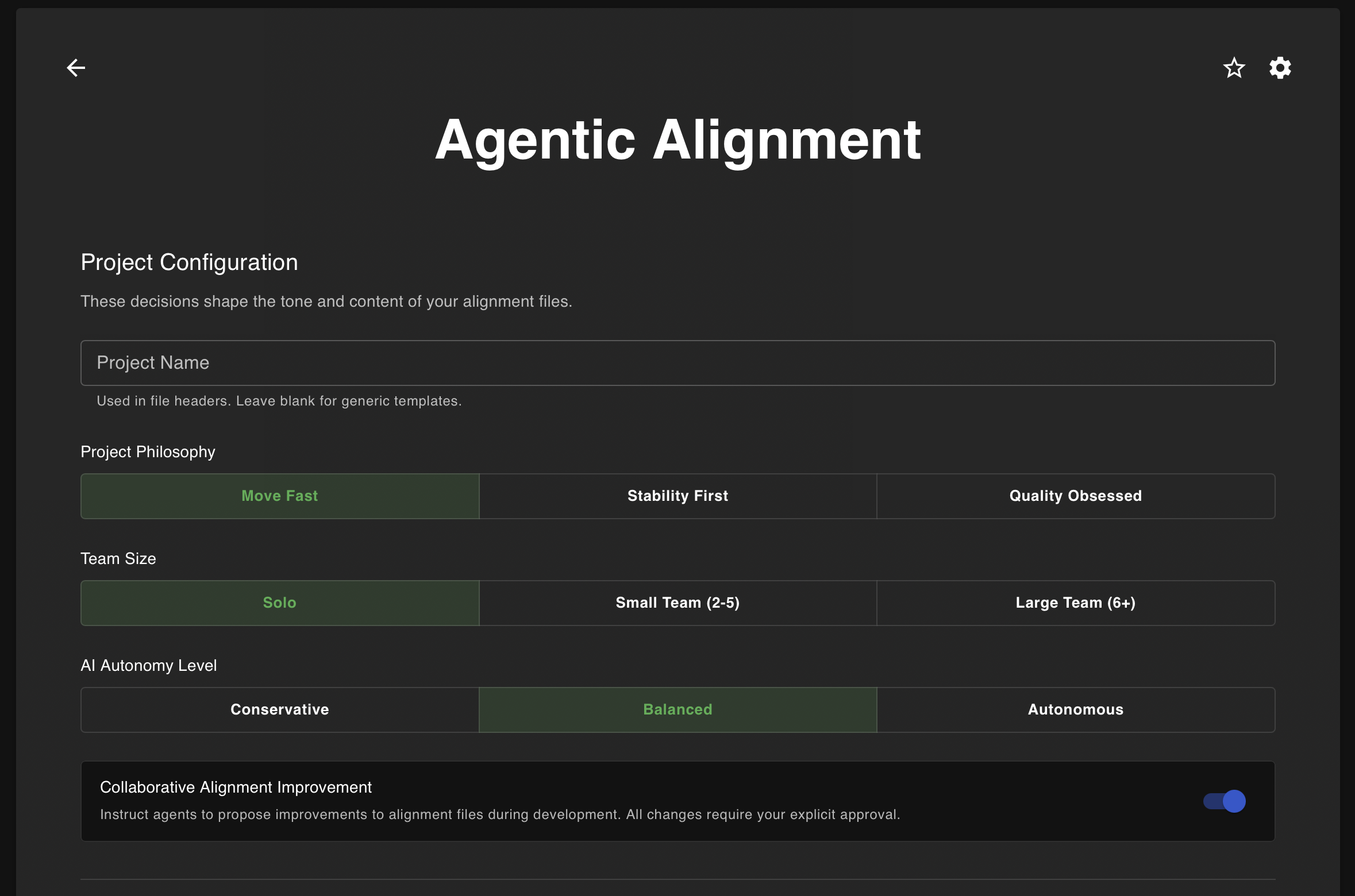Image resolution: width=1355 pixels, height=896 pixels.
Task: Set AI Autonomy Level to Autonomous
Action: pyautogui.click(x=1075, y=709)
